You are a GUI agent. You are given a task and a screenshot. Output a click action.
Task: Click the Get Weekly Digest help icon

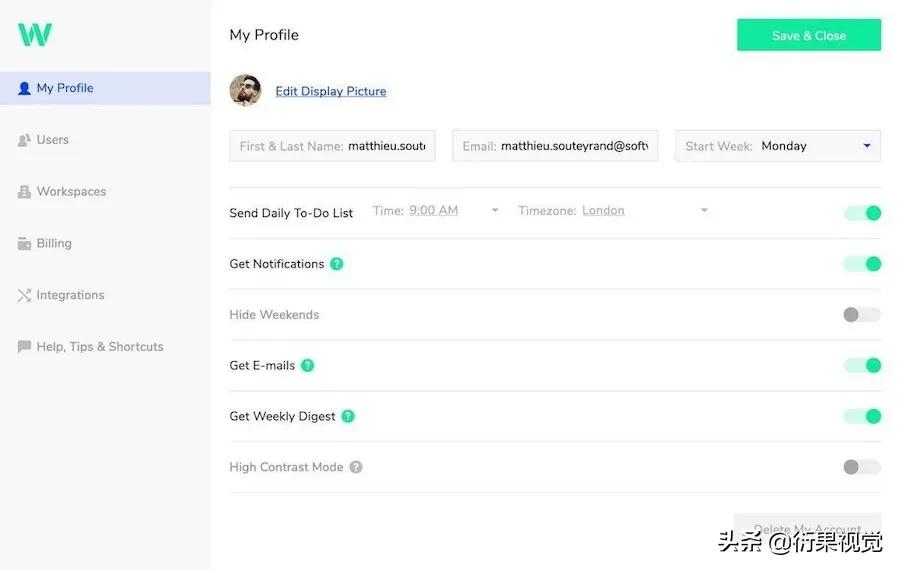[348, 416]
